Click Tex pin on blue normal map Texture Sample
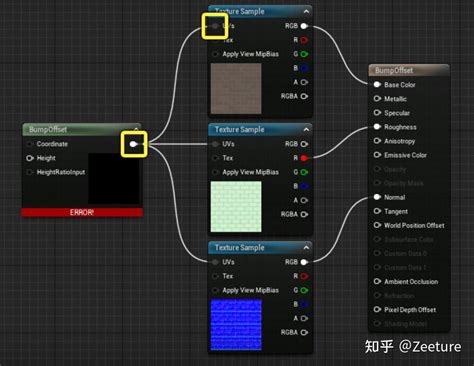This screenshot has height=366, width=474. [x=215, y=276]
